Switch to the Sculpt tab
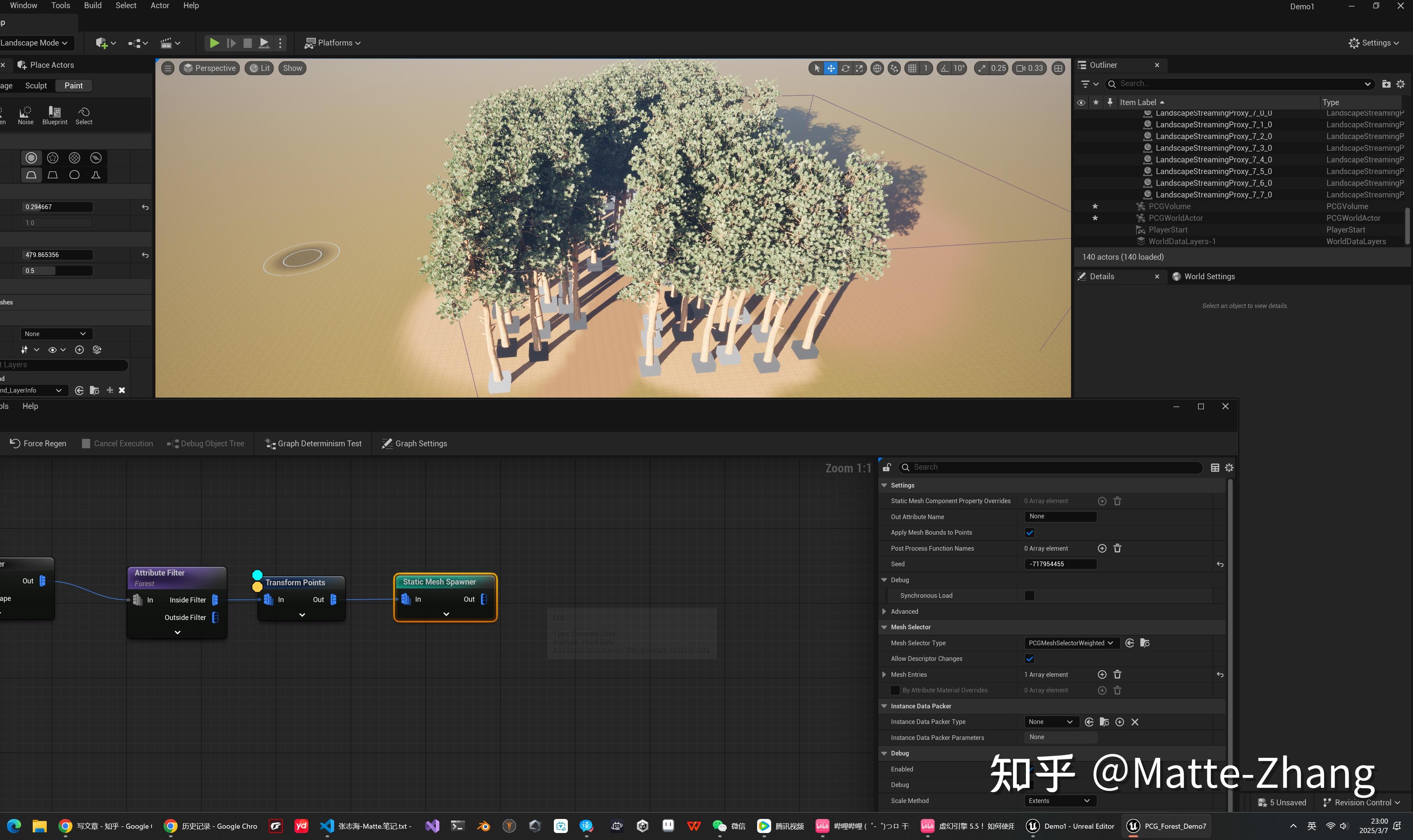This screenshot has height=840, width=1413. [x=36, y=85]
